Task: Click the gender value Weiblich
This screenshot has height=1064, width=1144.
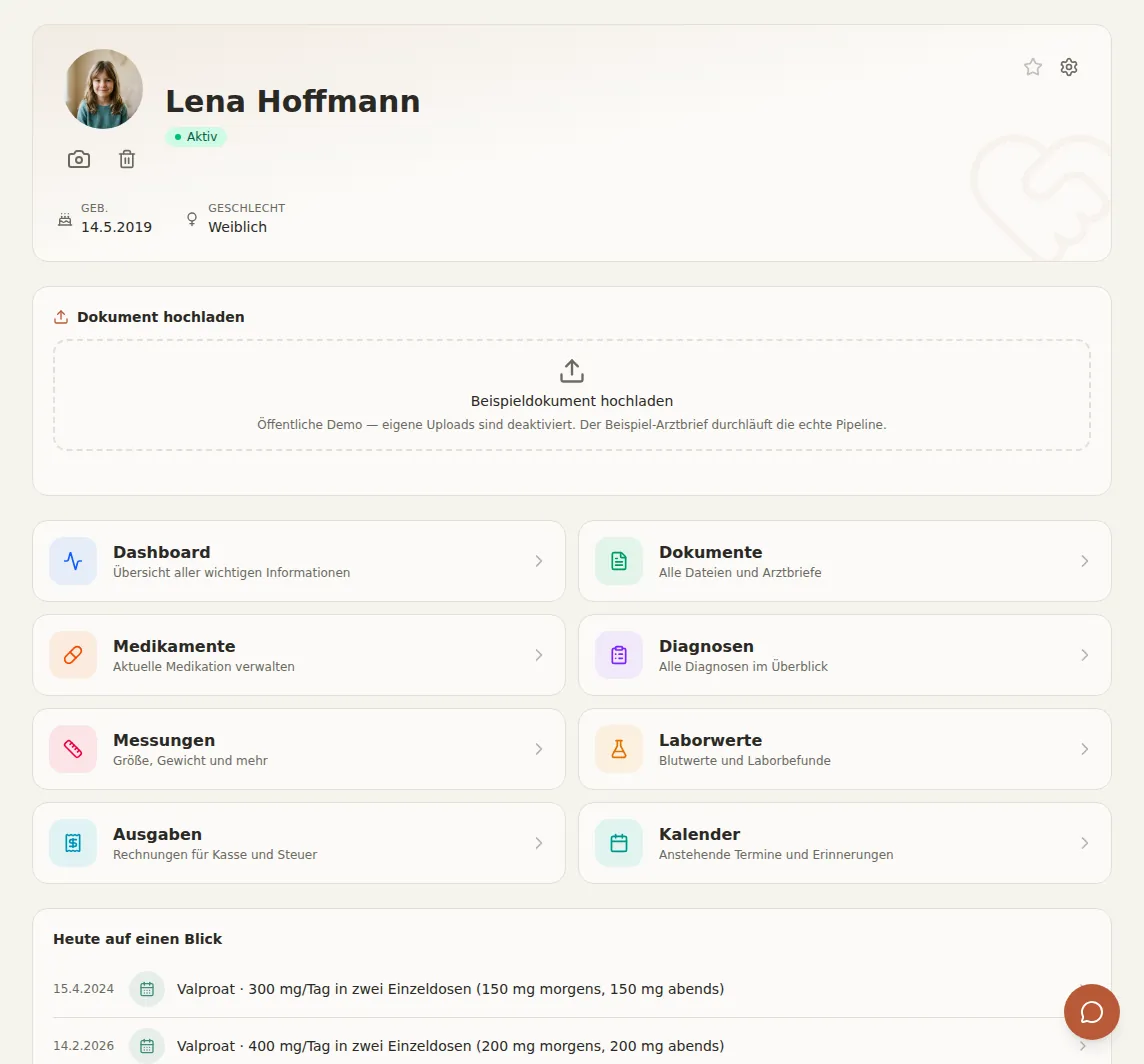Action: click(x=238, y=227)
